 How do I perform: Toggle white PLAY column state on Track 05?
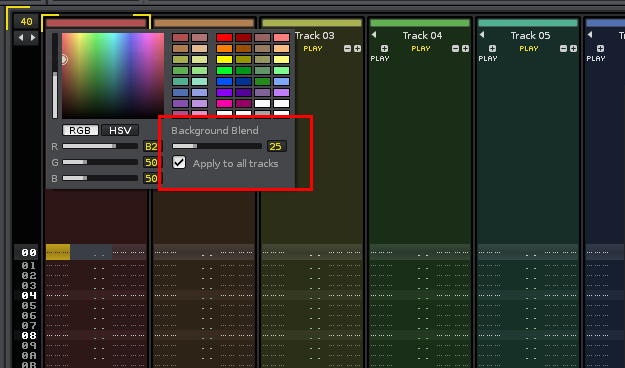[488, 59]
